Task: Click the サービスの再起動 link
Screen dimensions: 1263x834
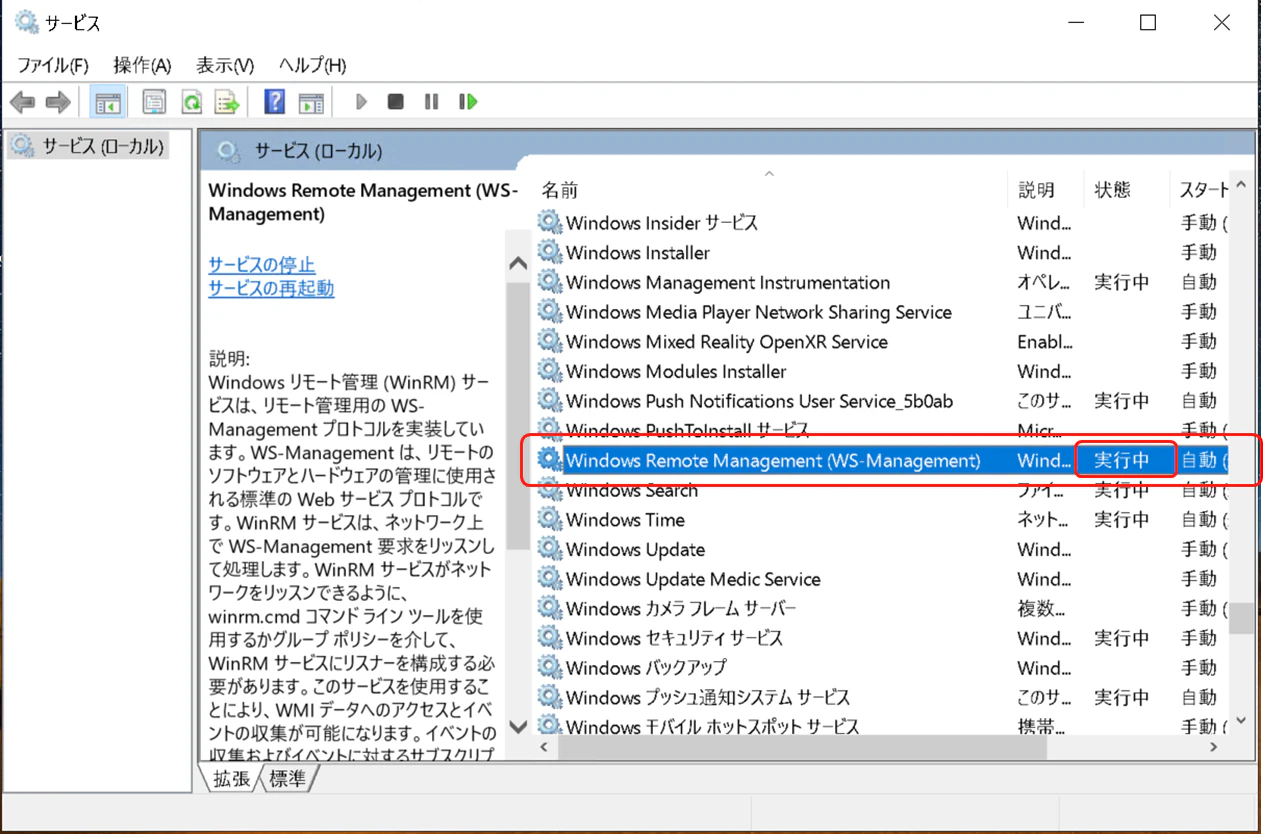Action: [271, 289]
